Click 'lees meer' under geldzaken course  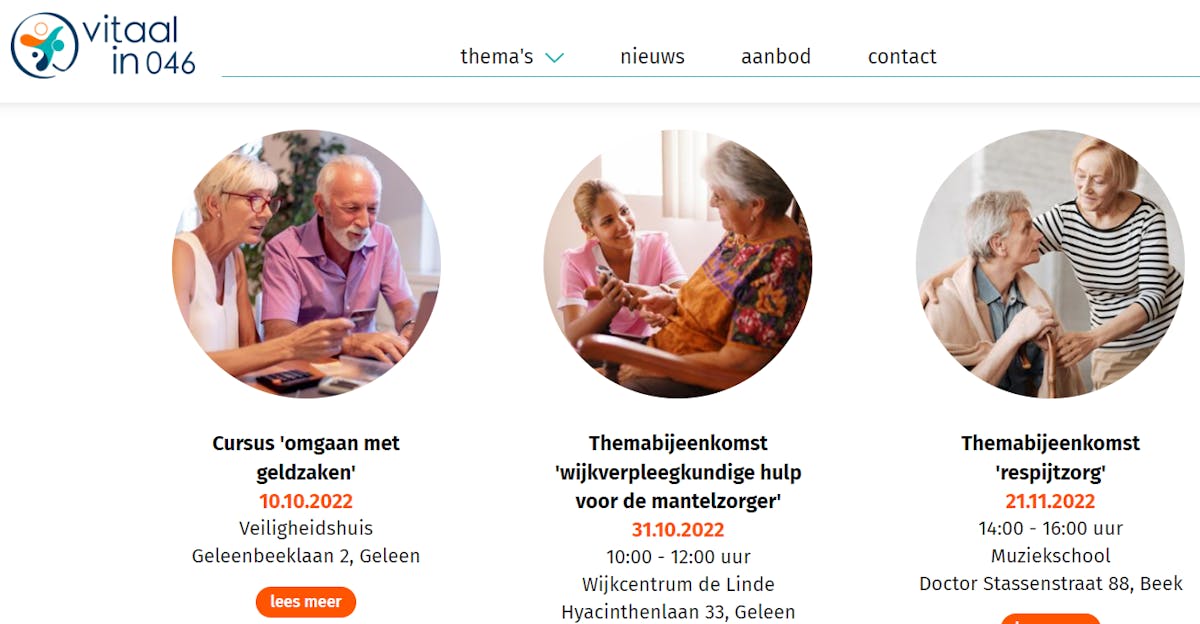[x=306, y=602]
